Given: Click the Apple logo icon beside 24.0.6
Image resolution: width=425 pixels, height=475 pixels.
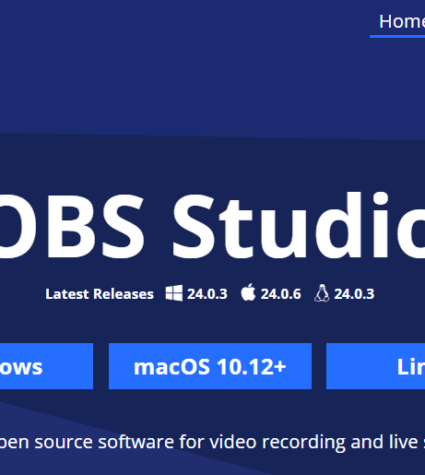Looking at the screenshot, I should pyautogui.click(x=248, y=292).
